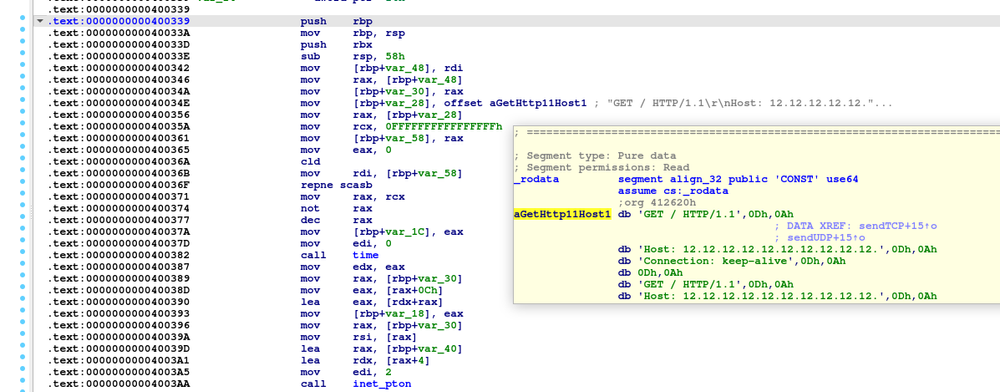
Task: Click 'Segment permissions: Read' comment
Action: [x=601, y=168]
